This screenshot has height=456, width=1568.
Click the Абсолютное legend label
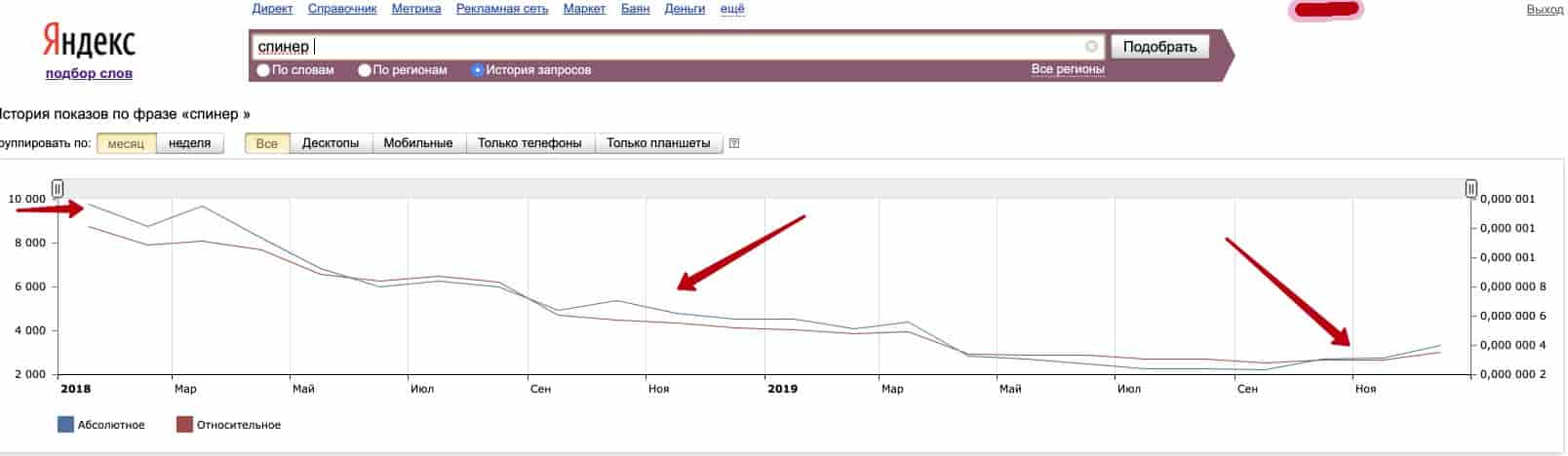[x=111, y=425]
